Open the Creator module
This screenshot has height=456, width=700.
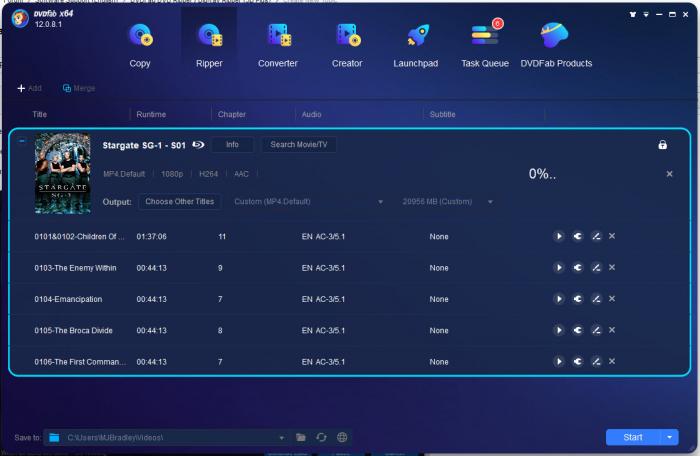(347, 45)
